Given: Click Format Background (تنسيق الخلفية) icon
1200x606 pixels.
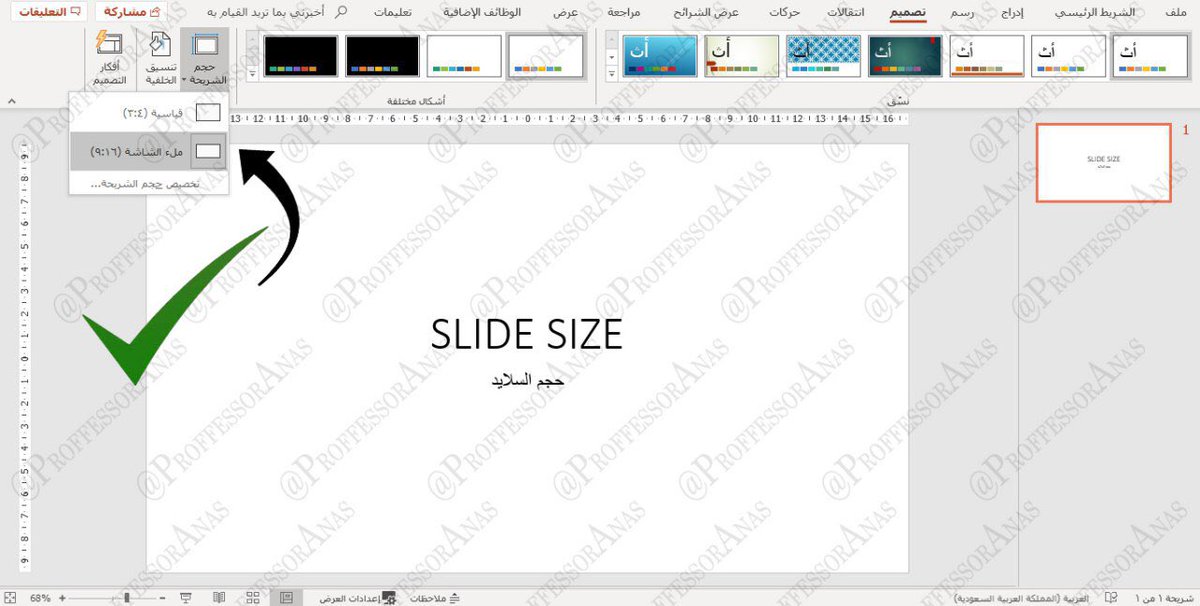Looking at the screenshot, I should point(160,59).
